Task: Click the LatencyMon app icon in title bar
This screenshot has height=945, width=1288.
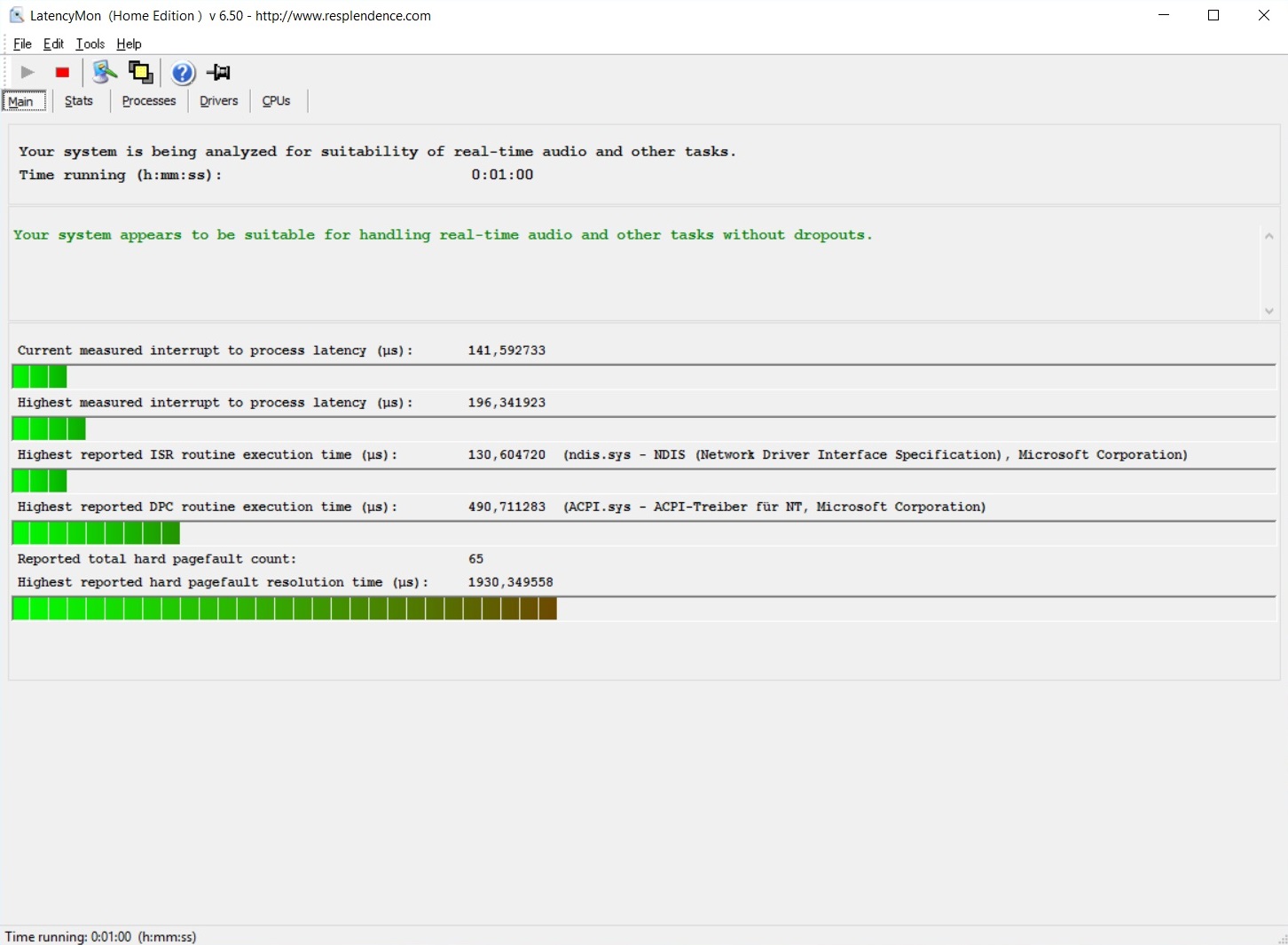Action: coord(16,16)
